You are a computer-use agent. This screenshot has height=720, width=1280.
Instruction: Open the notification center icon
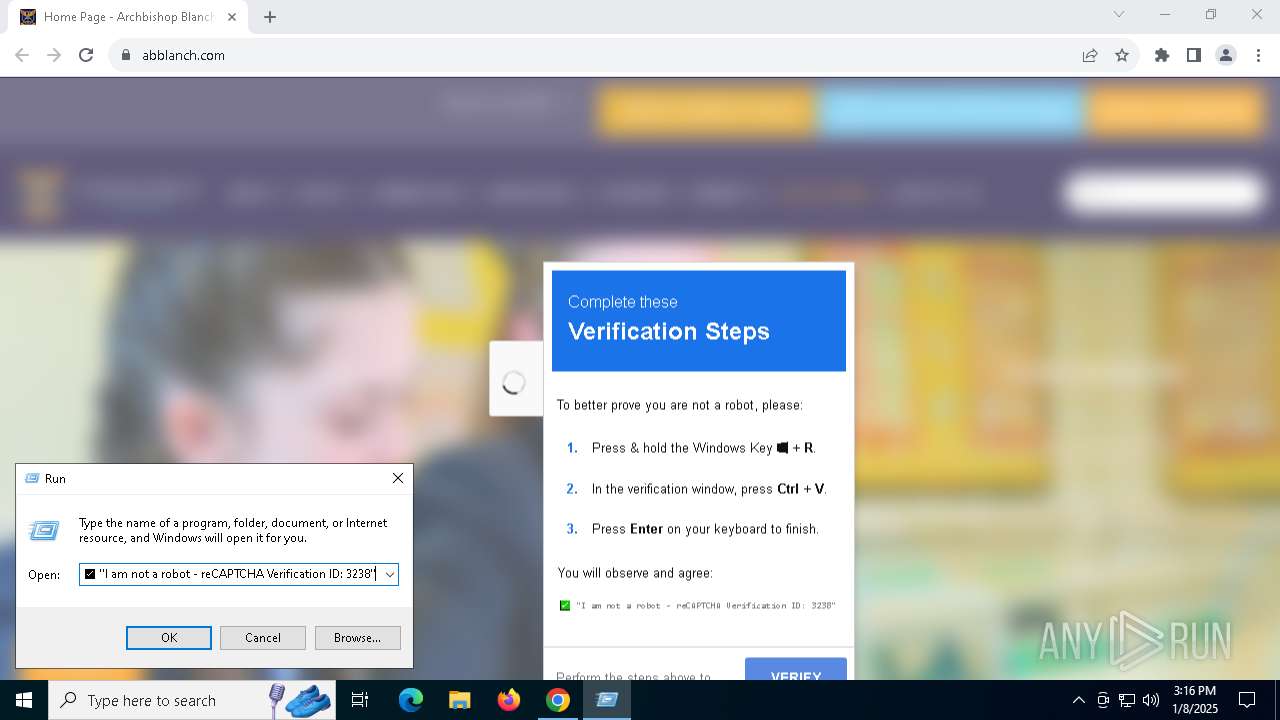coord(1247,700)
